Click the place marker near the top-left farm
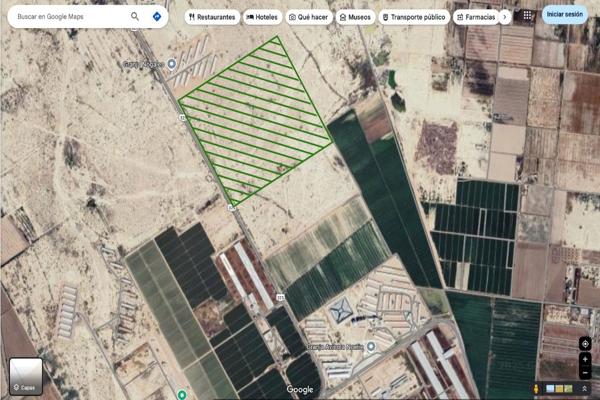600x400 pixels. [x=171, y=64]
